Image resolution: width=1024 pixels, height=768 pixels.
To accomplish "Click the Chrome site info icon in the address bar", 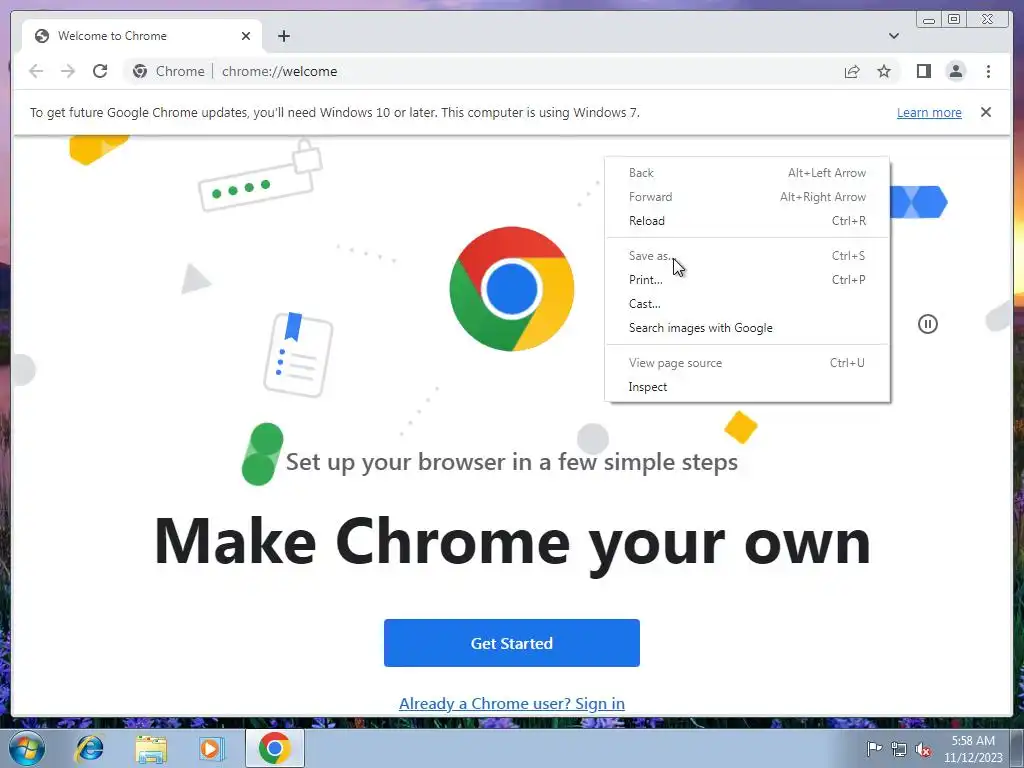I will point(140,71).
